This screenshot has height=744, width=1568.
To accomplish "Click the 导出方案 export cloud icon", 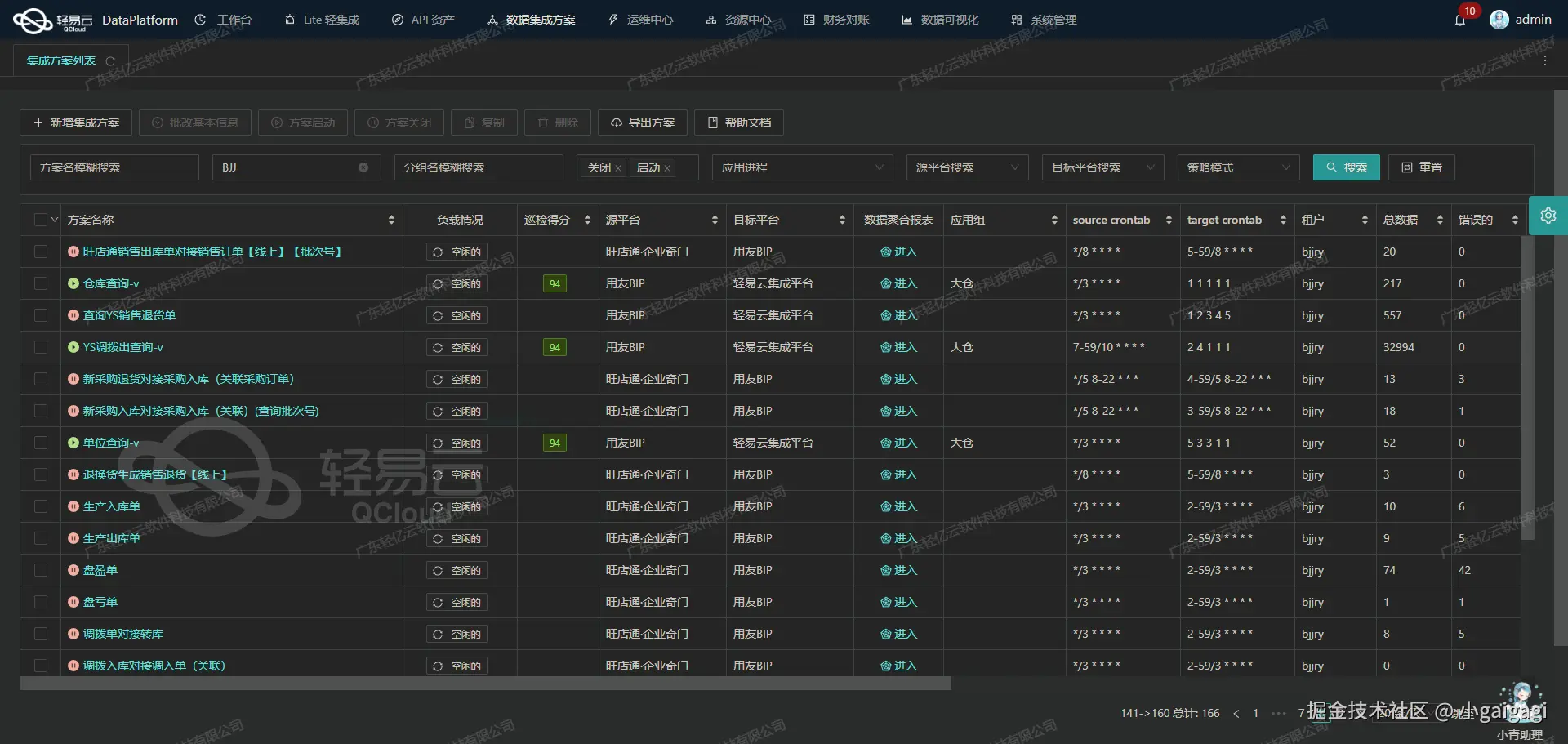I will coord(617,123).
